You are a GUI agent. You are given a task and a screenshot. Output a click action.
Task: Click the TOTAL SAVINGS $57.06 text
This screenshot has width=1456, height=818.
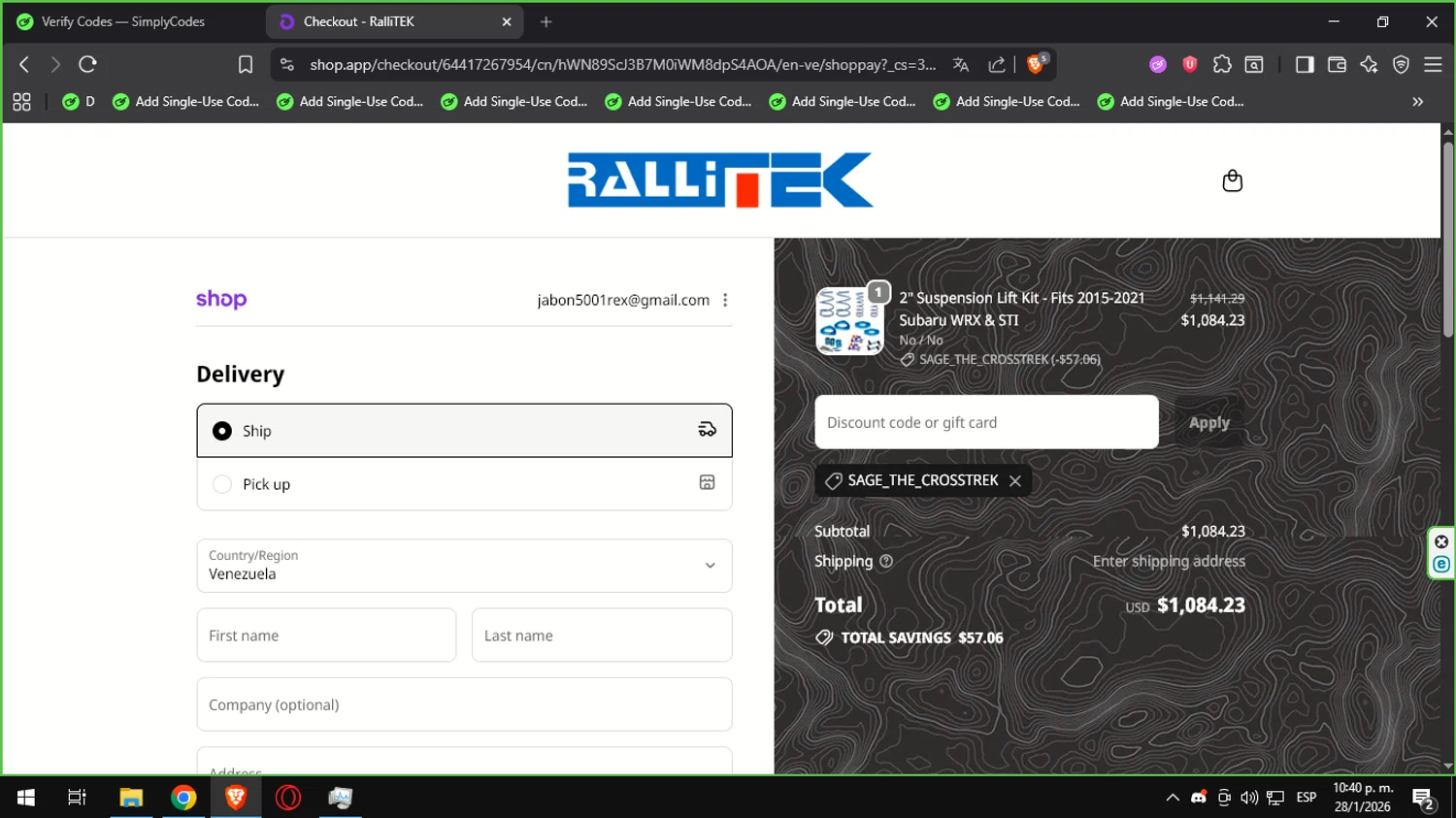point(921,638)
